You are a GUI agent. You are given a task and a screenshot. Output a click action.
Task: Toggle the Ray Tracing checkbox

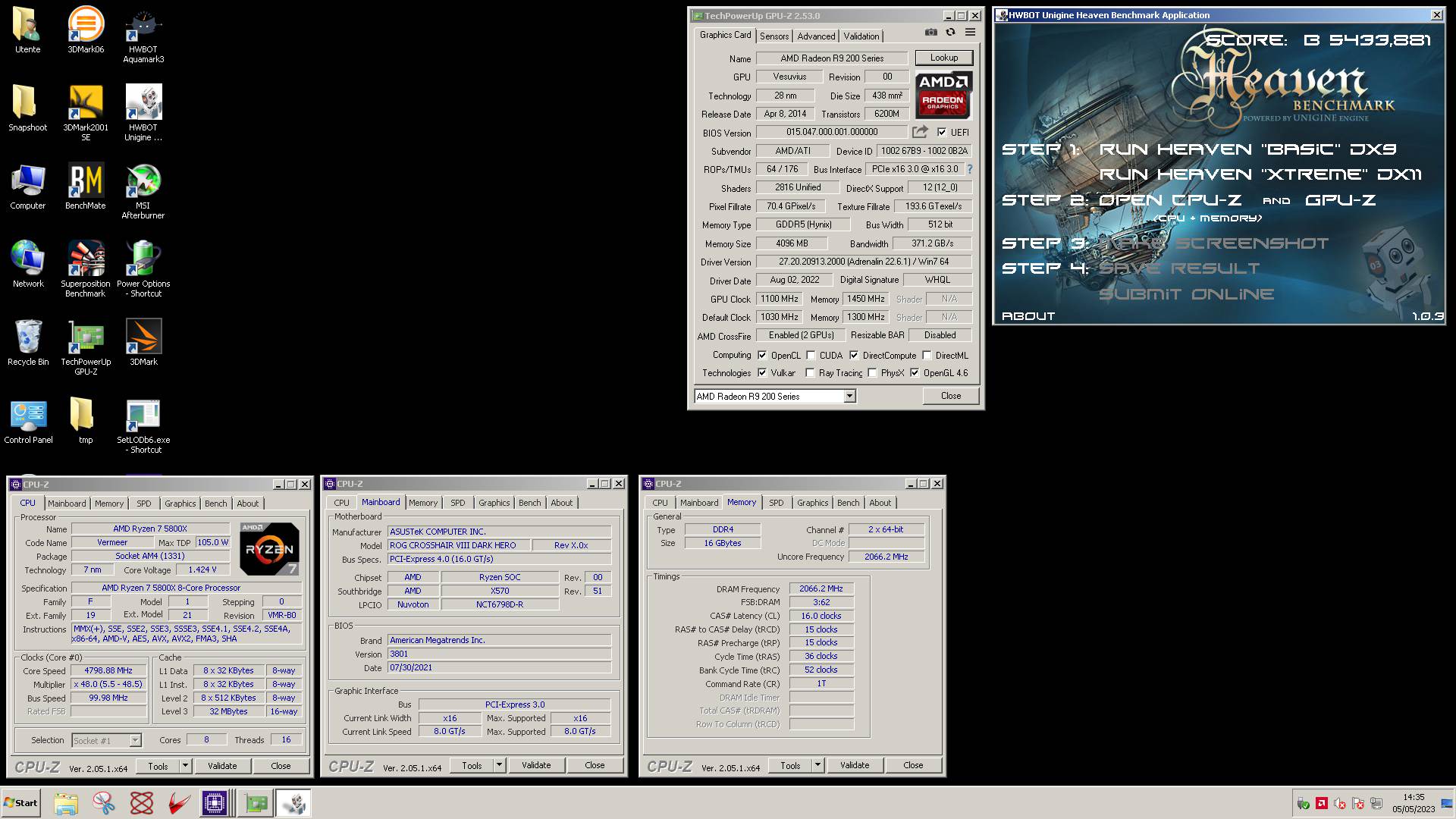click(x=810, y=372)
